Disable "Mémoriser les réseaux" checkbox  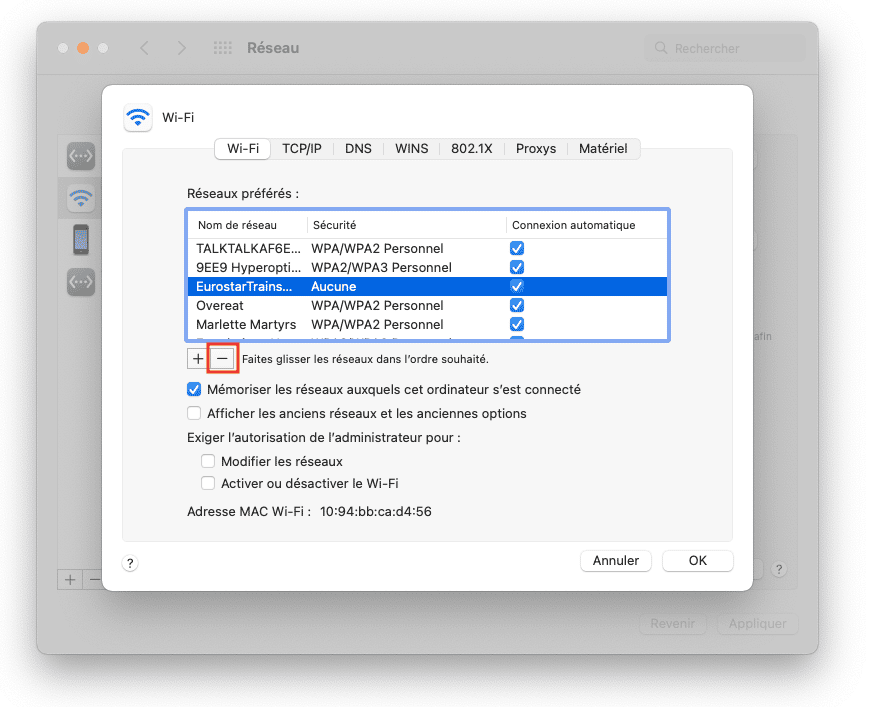pos(194,390)
